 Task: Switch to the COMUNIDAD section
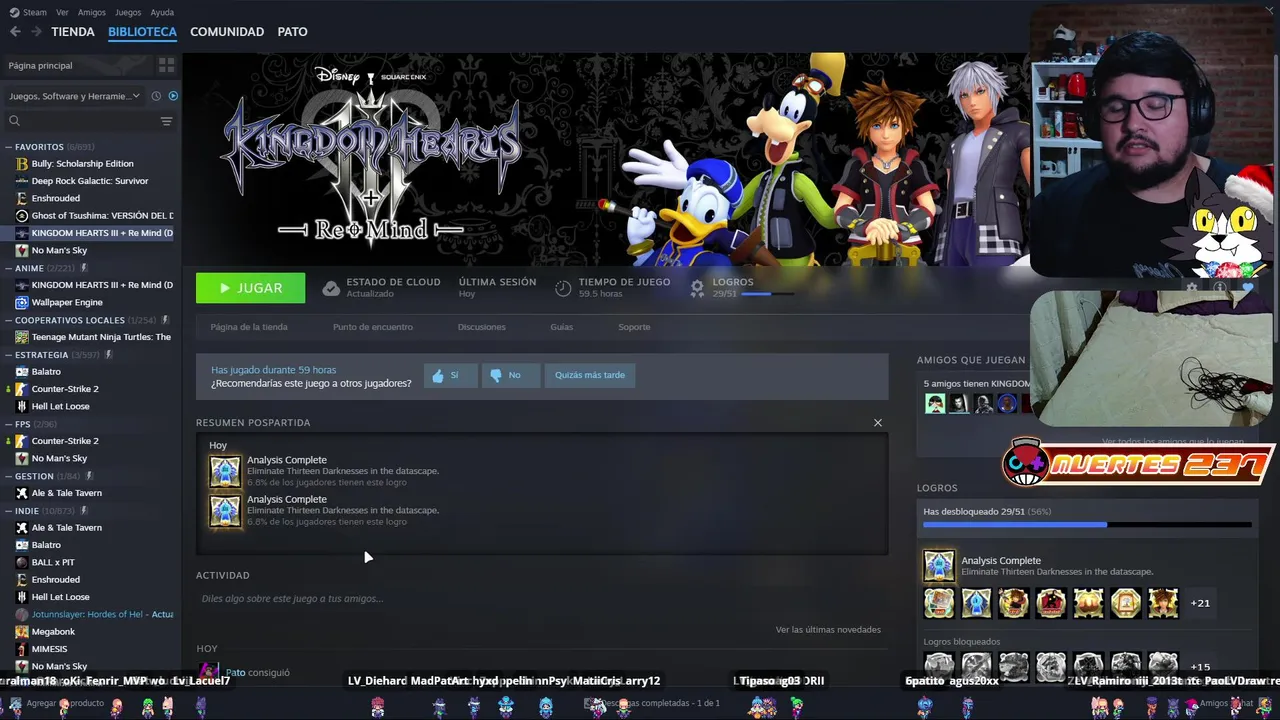(x=227, y=32)
